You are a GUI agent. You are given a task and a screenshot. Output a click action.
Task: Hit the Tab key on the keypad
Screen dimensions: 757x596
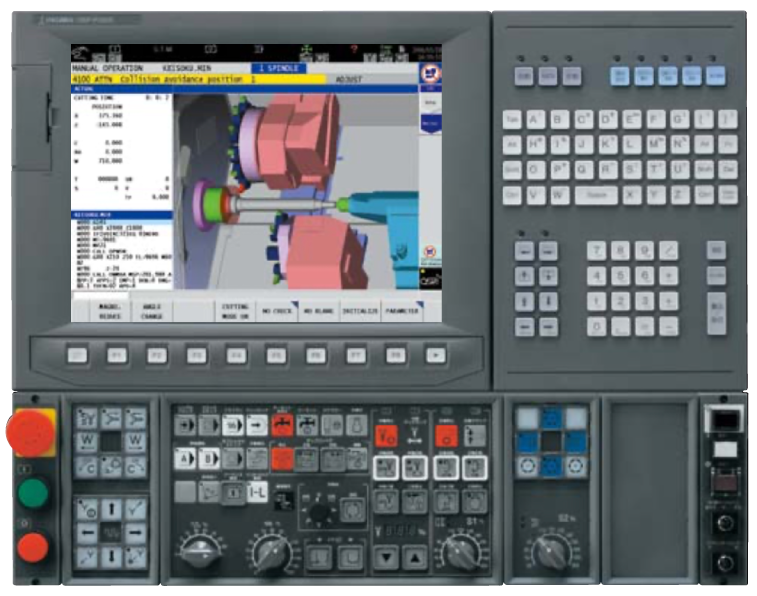[x=512, y=119]
